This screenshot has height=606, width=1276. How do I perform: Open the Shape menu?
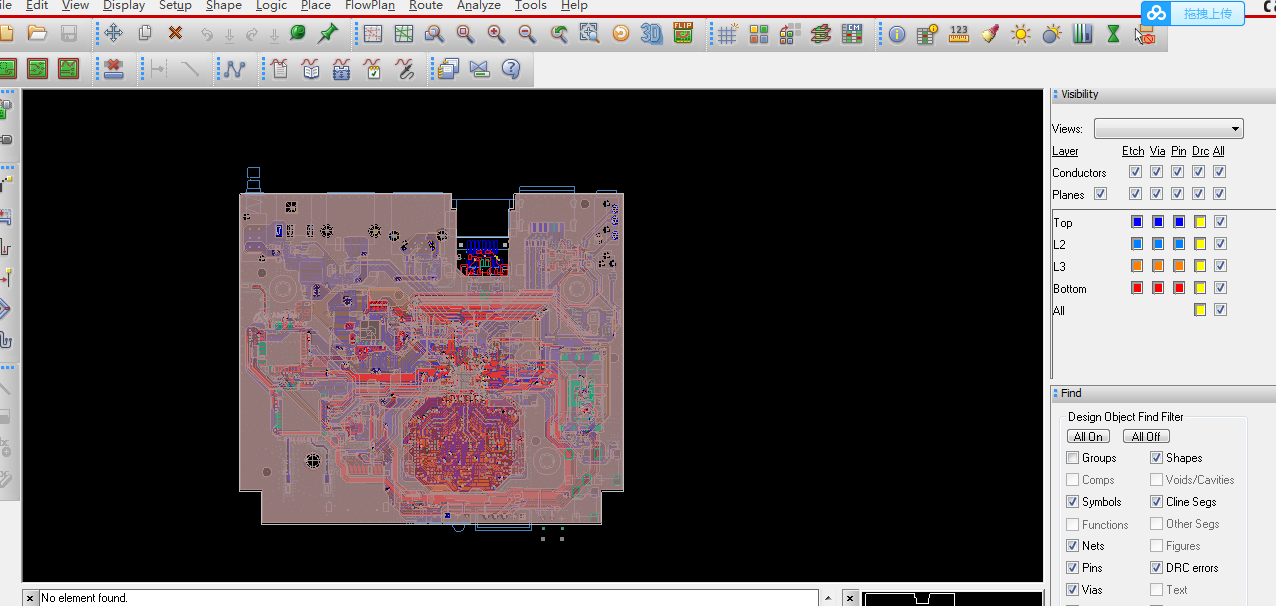tap(224, 6)
